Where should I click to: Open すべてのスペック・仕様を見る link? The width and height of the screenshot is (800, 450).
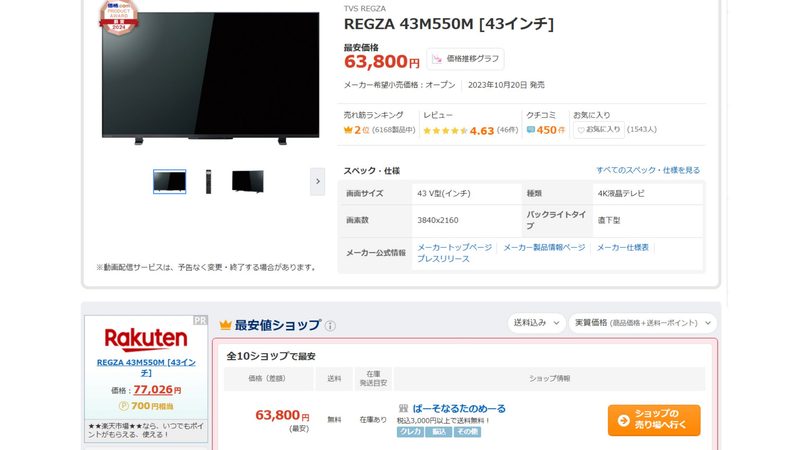(648, 170)
